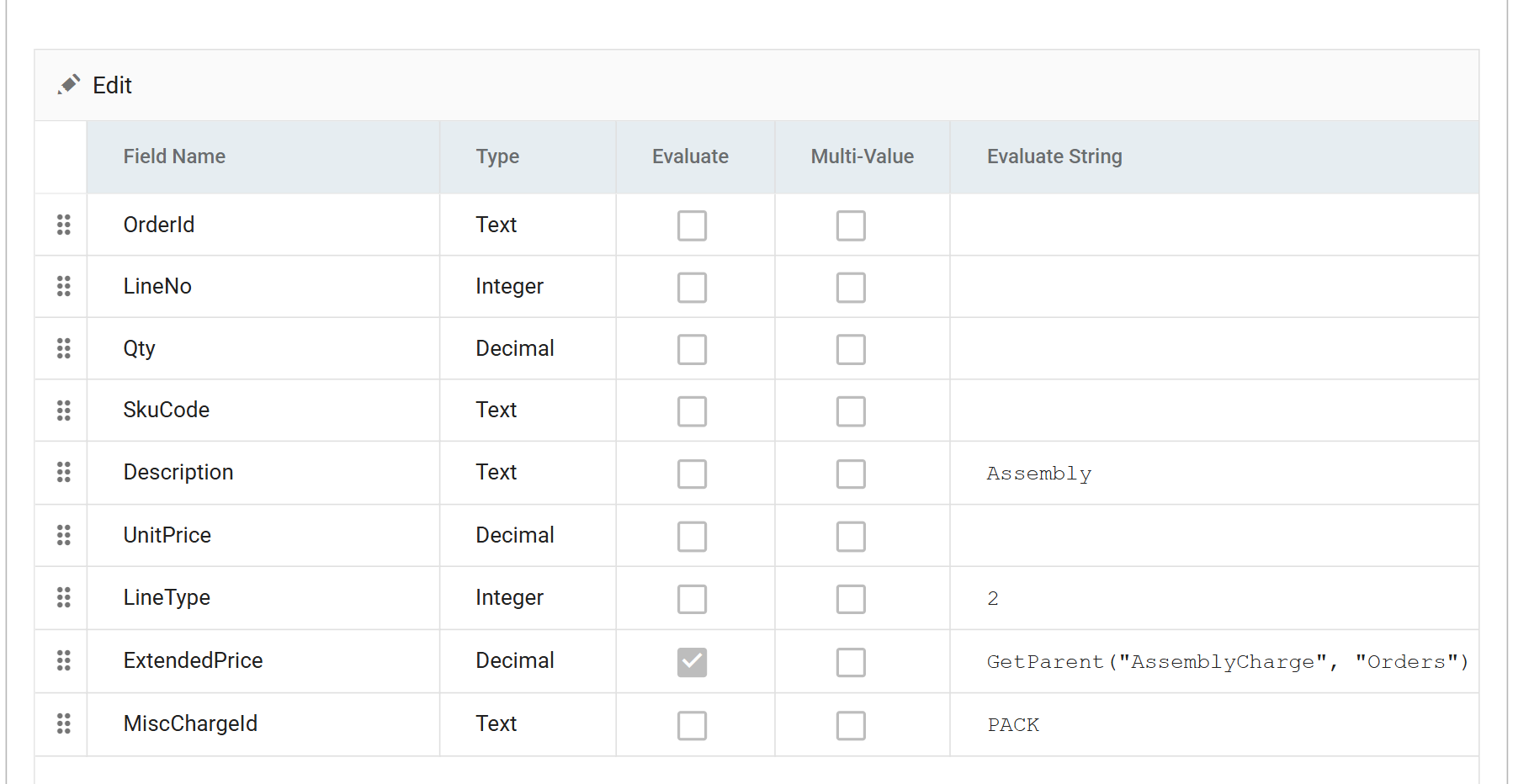Grab the drag handle for OrderId row
The height and width of the screenshot is (784, 1513).
(x=63, y=225)
